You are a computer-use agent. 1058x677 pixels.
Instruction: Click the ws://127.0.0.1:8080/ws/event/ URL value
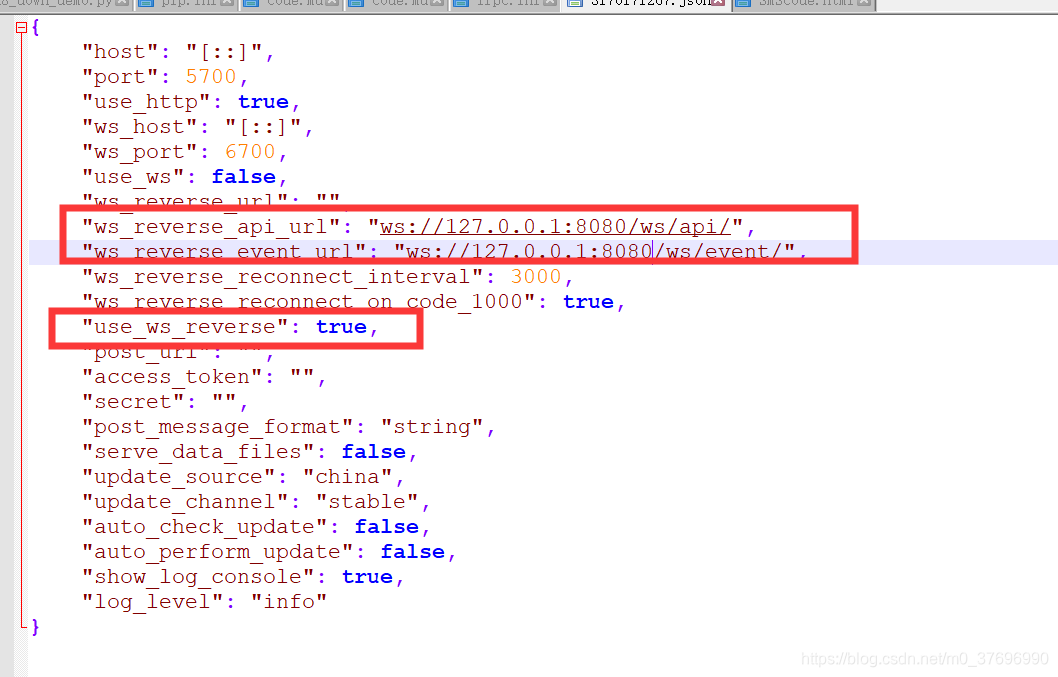point(594,252)
